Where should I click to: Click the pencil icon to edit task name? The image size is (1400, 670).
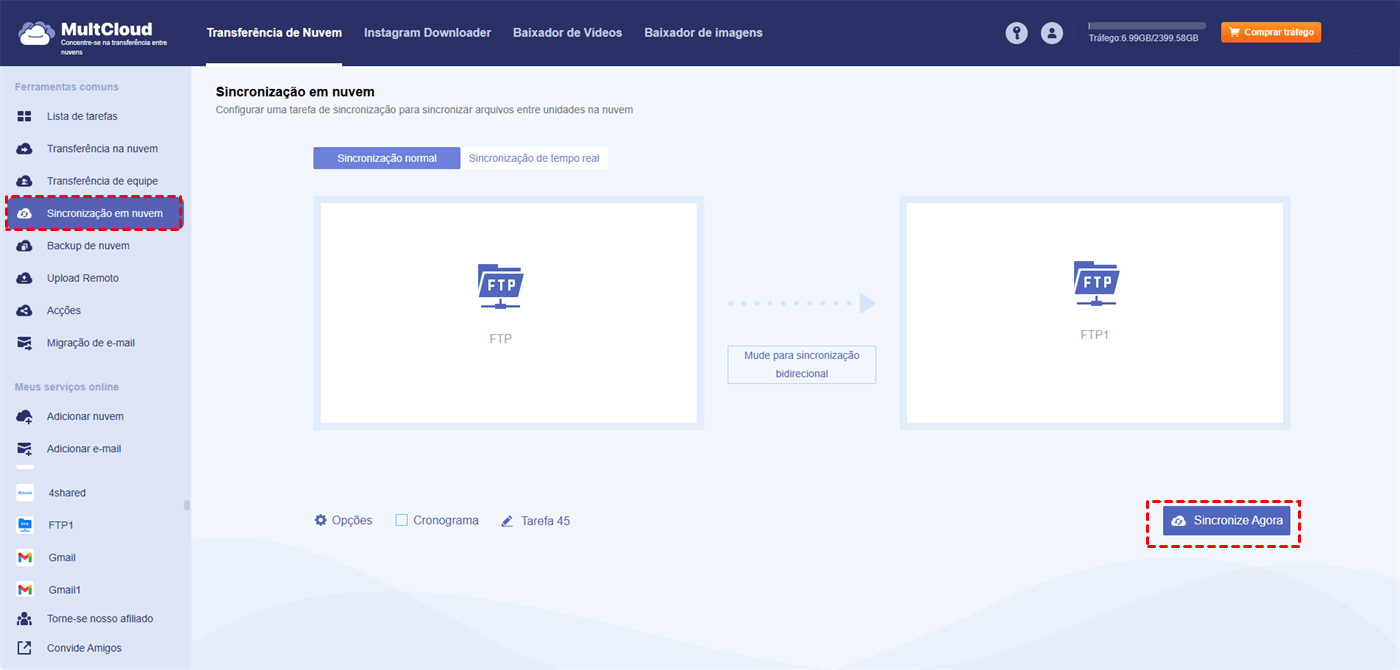tap(507, 521)
